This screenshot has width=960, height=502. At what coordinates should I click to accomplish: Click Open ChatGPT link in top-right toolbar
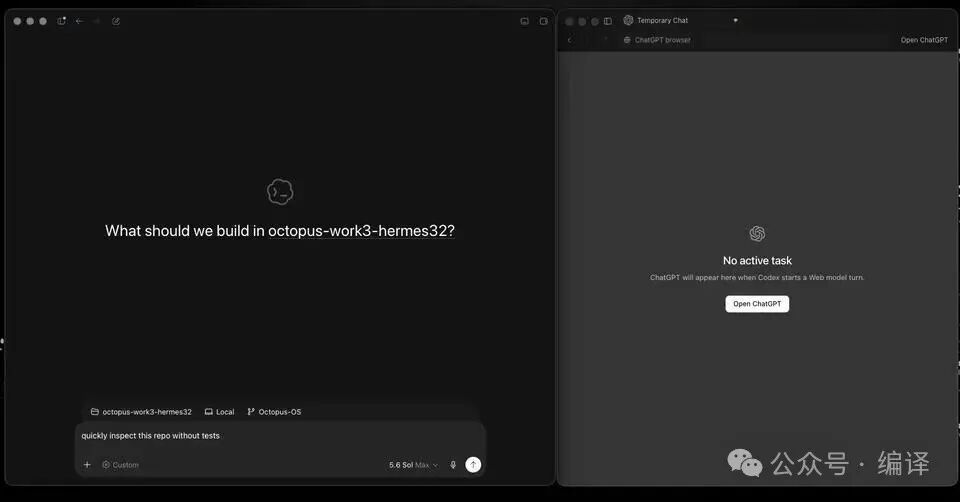coord(924,40)
